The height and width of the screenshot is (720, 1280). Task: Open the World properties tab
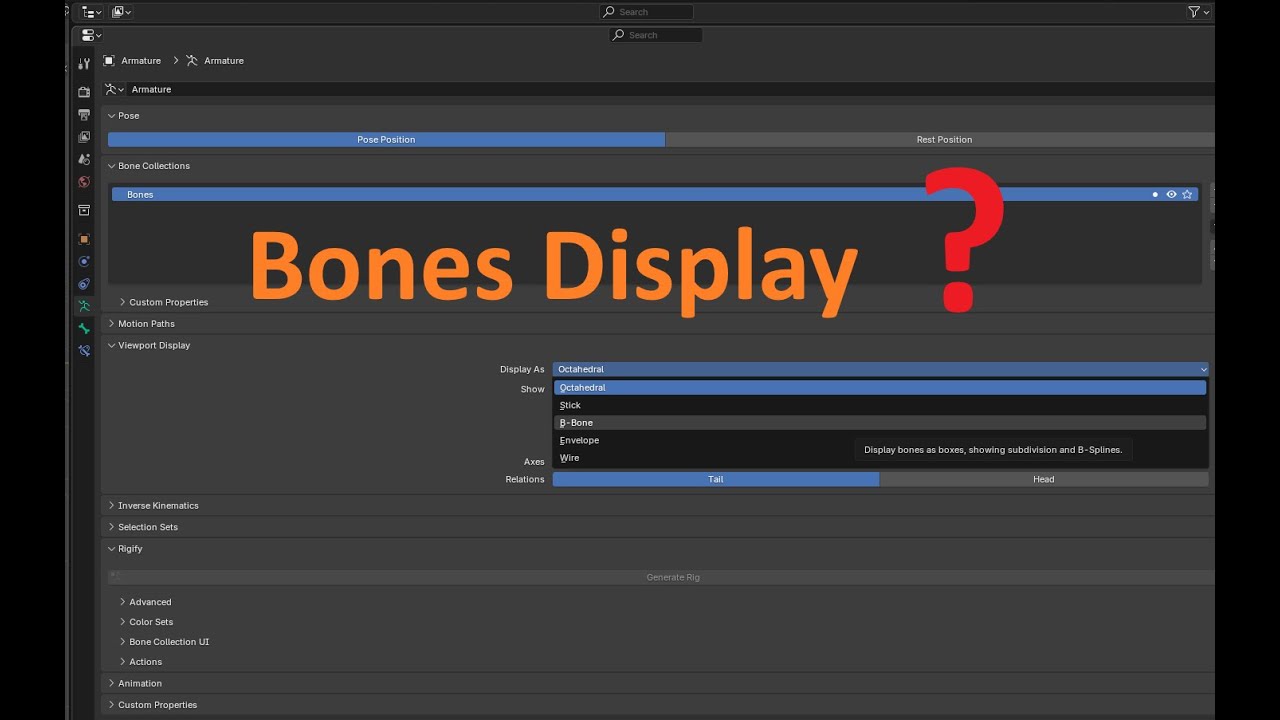84,182
